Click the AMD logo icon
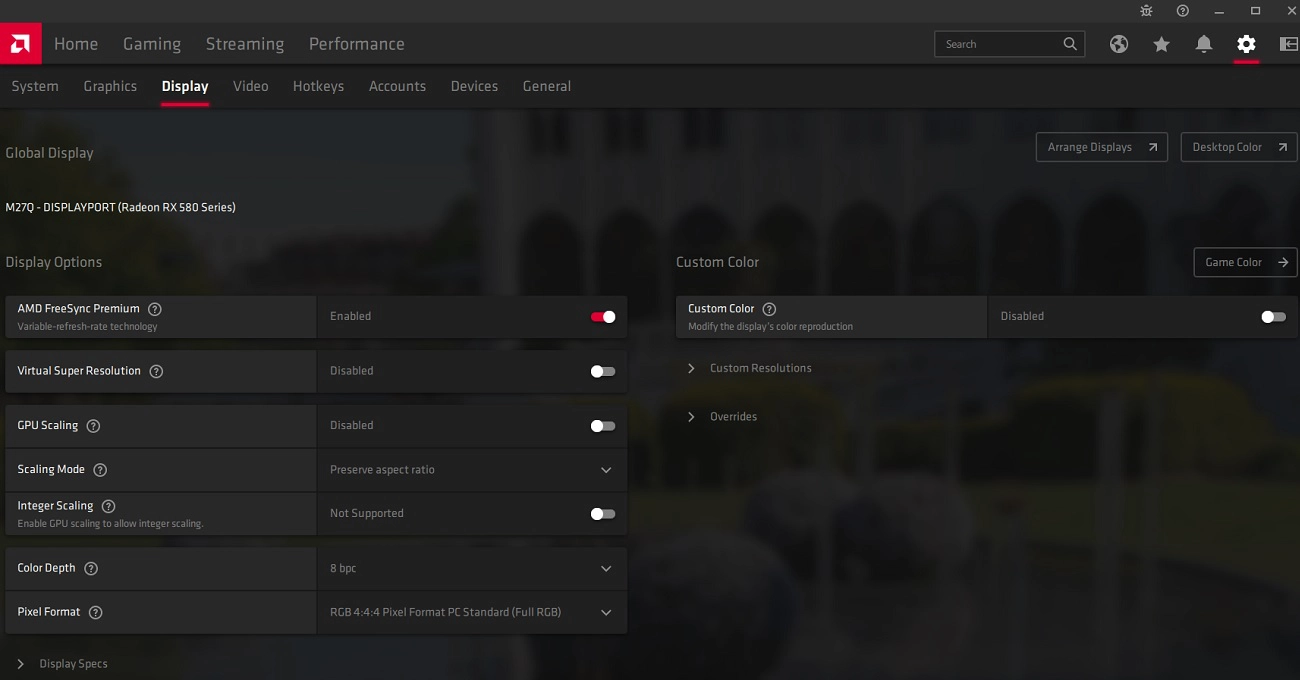The width and height of the screenshot is (1300, 680). [20, 43]
